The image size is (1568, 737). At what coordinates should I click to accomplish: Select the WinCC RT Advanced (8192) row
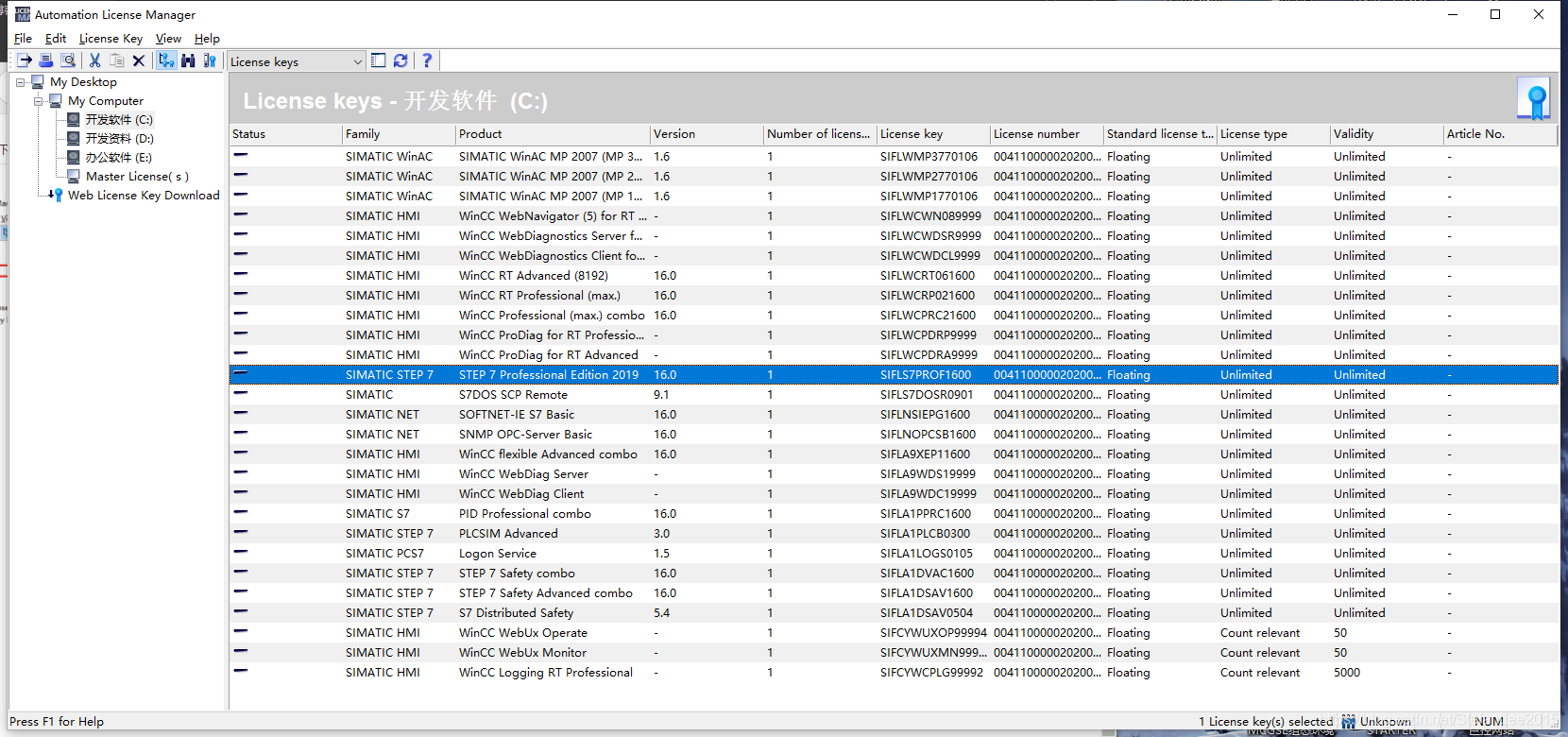tap(894, 276)
